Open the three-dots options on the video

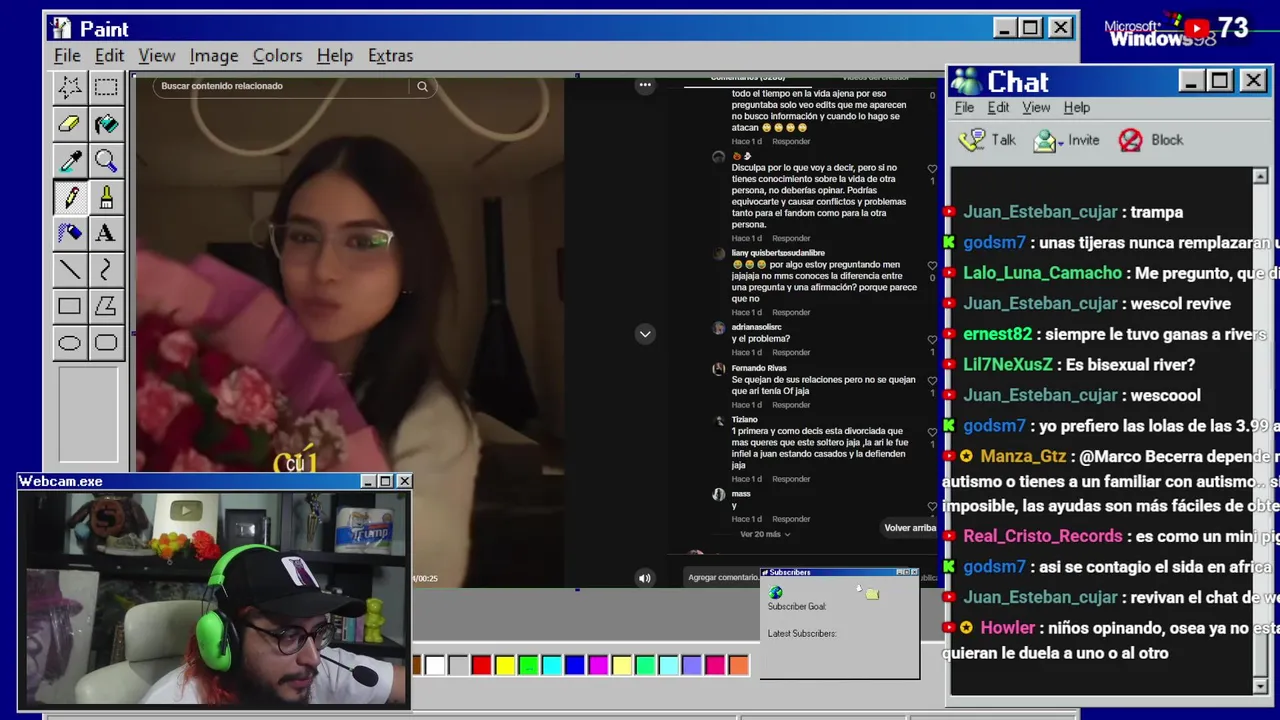pyautogui.click(x=645, y=85)
